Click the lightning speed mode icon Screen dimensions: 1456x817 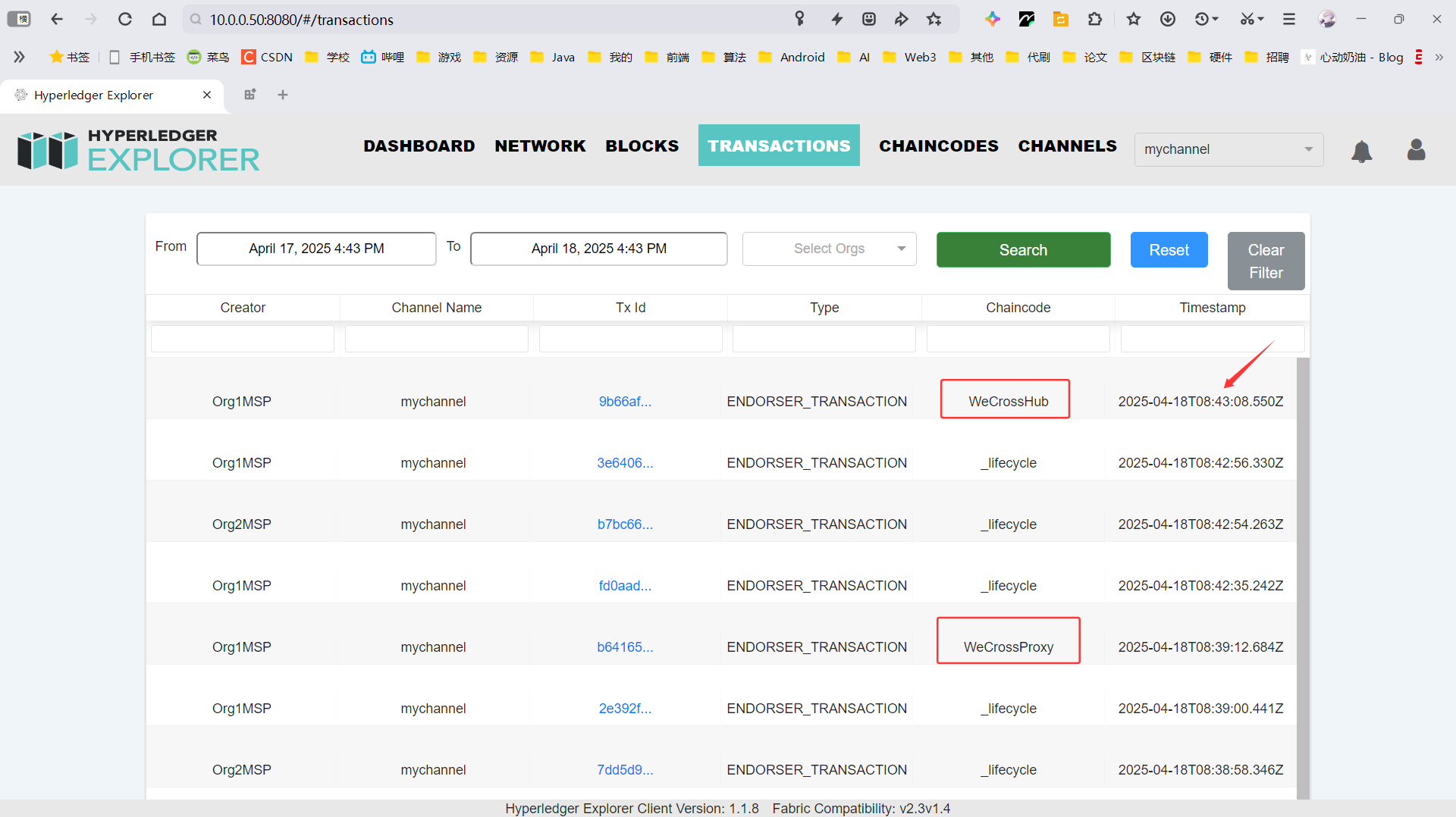(836, 19)
